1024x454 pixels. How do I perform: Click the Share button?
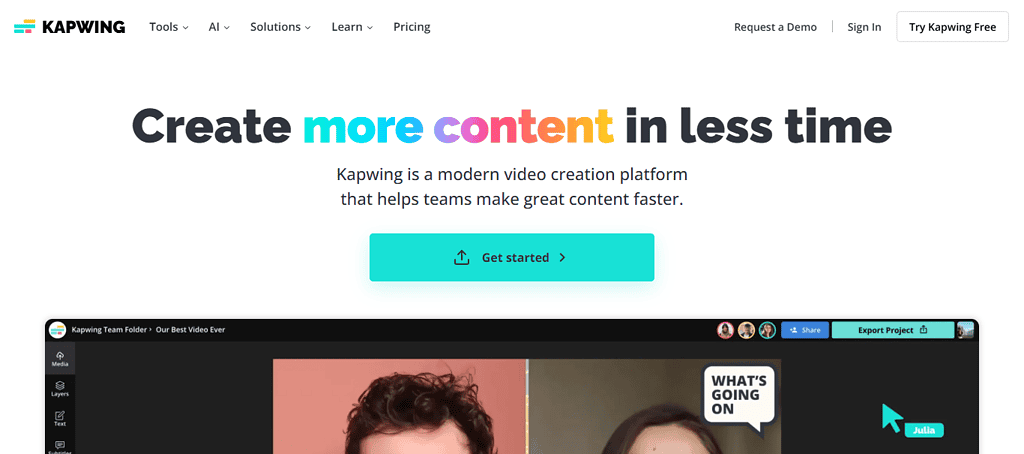(x=805, y=330)
